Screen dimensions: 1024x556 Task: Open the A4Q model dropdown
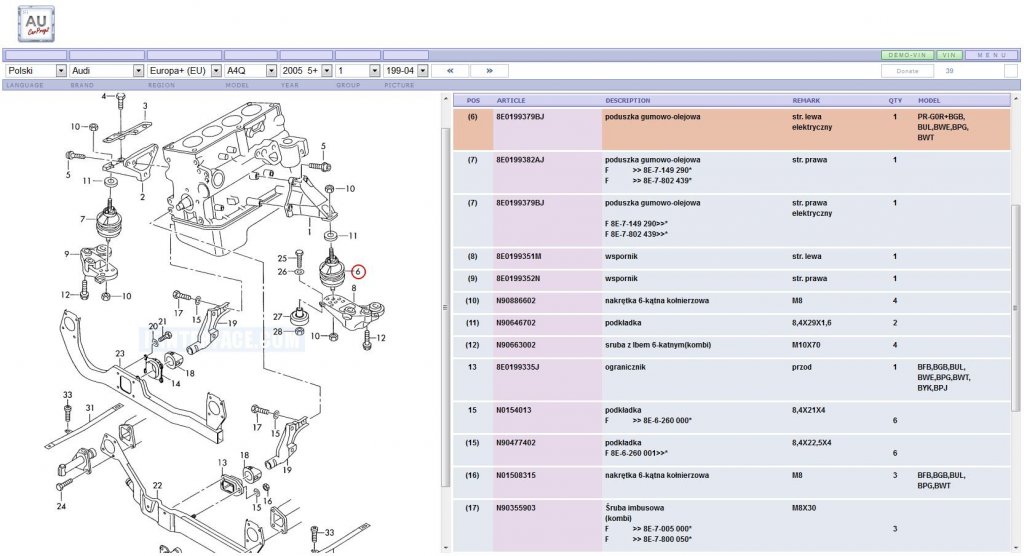point(251,71)
